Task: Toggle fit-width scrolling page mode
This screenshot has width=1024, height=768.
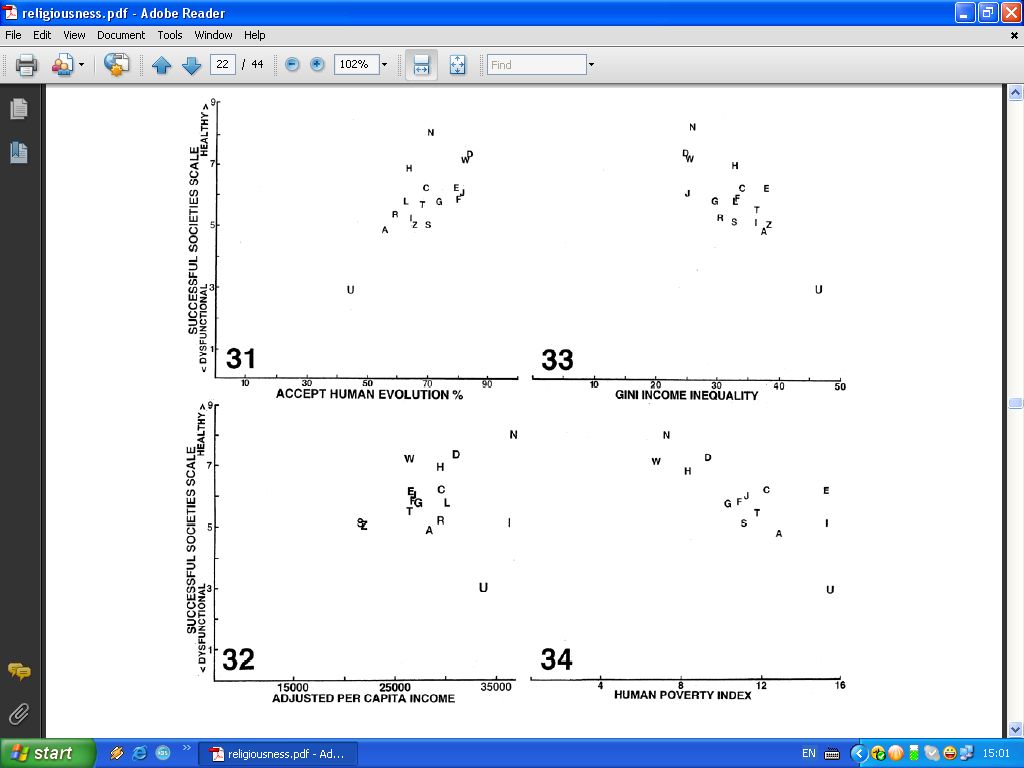Action: [421, 65]
